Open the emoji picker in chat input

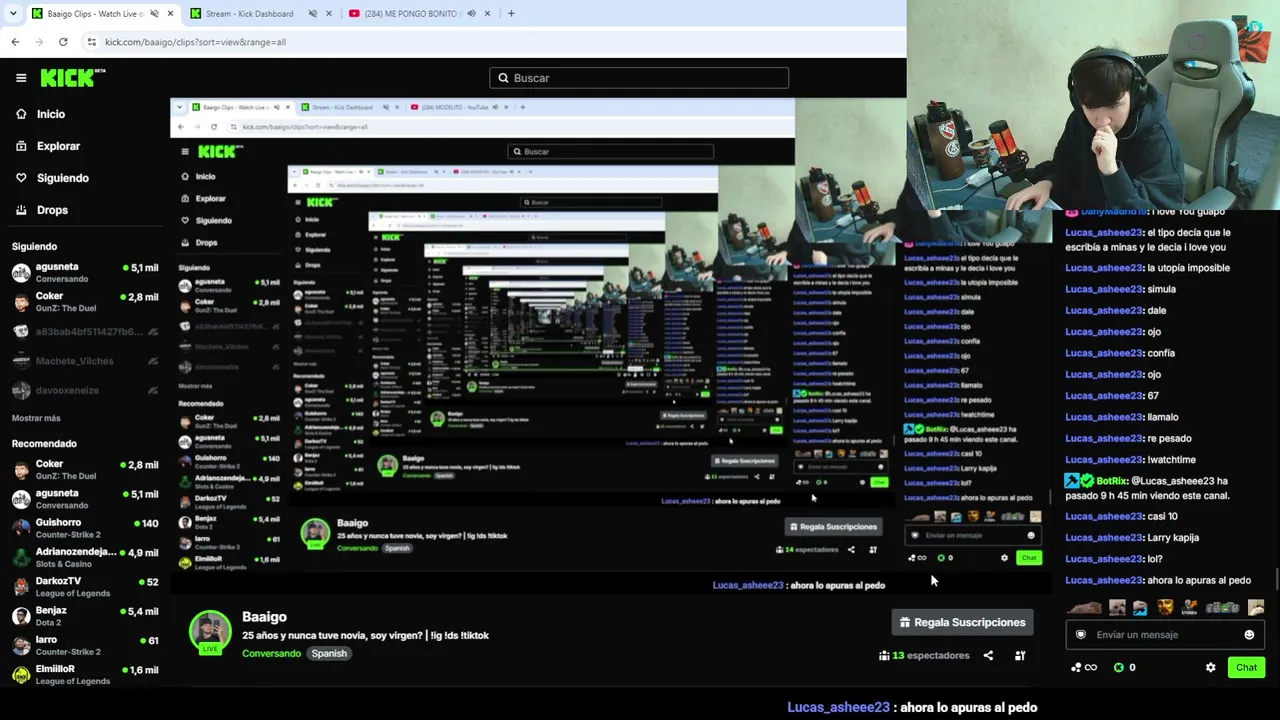1249,635
